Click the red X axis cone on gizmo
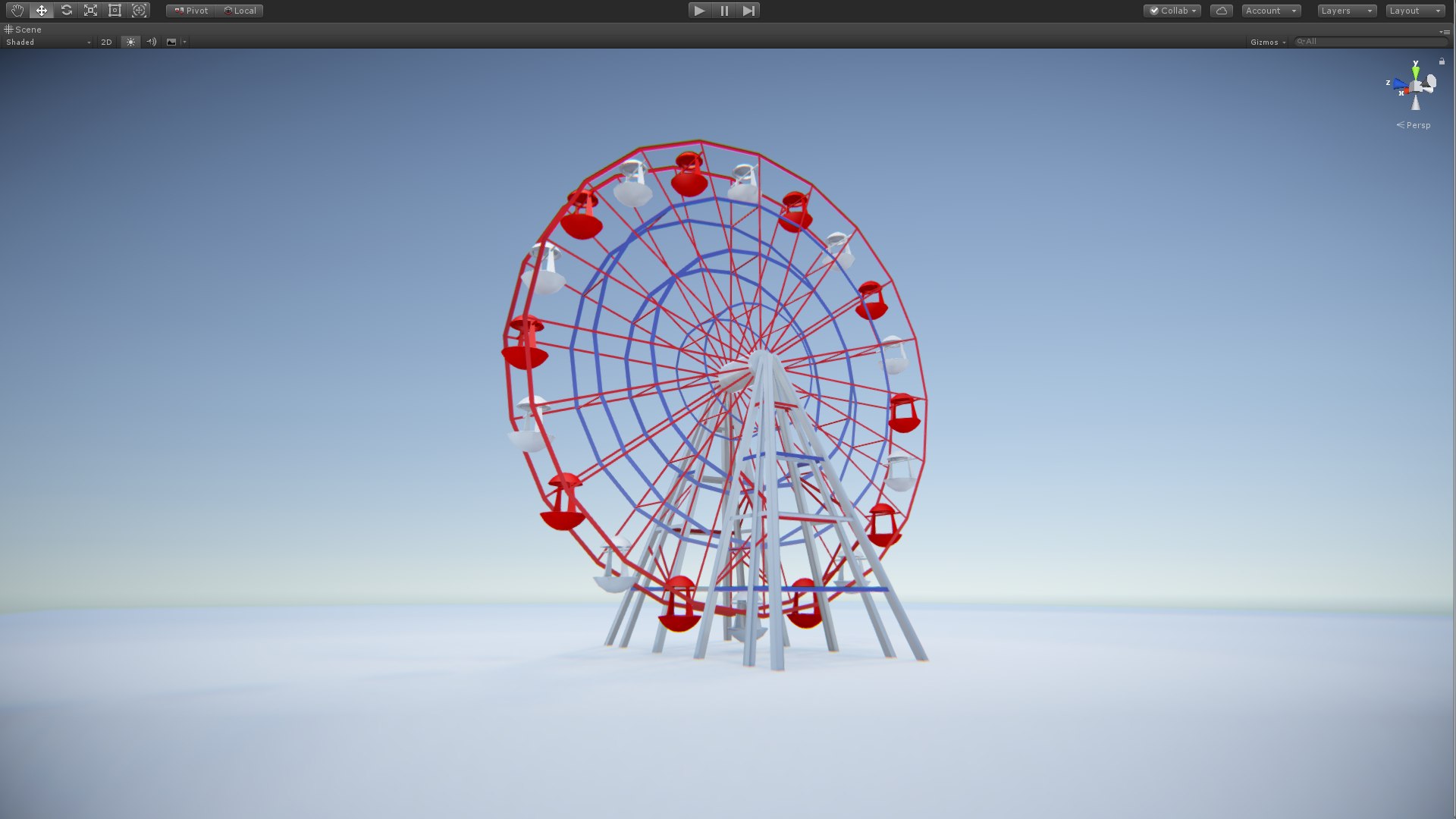 pos(1405,91)
